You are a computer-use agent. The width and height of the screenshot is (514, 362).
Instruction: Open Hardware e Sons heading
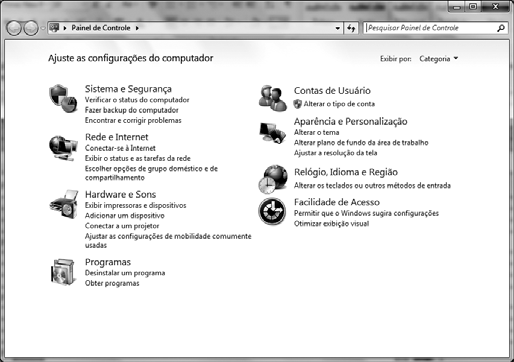tap(120, 194)
